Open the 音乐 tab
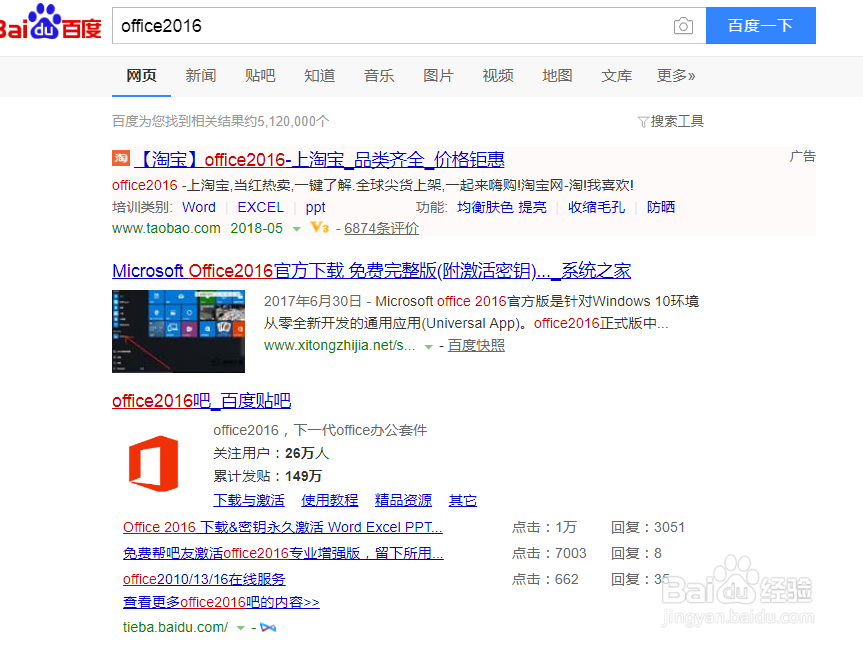This screenshot has height=647, width=863. pos(379,75)
